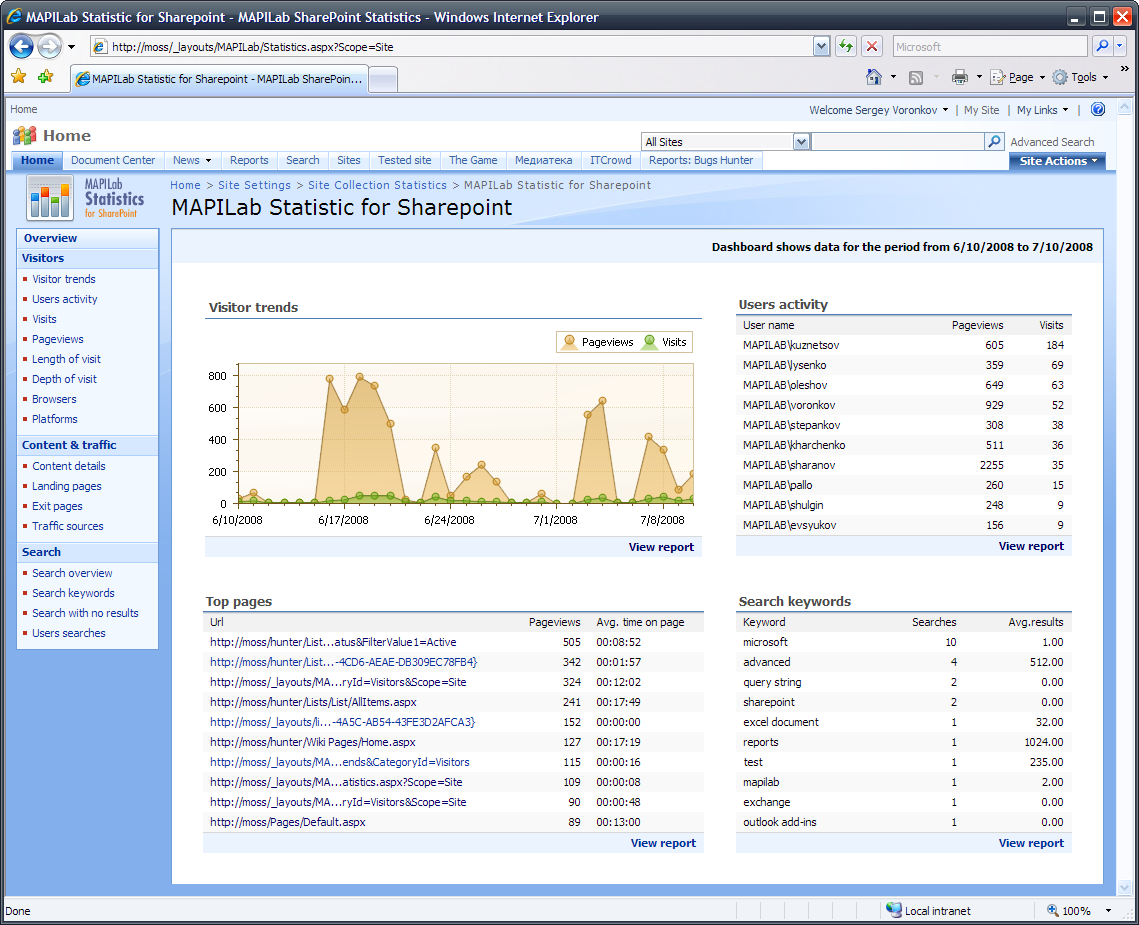Open the Users activity sidebar link
Screen dimensions: 1139x925
point(65,299)
